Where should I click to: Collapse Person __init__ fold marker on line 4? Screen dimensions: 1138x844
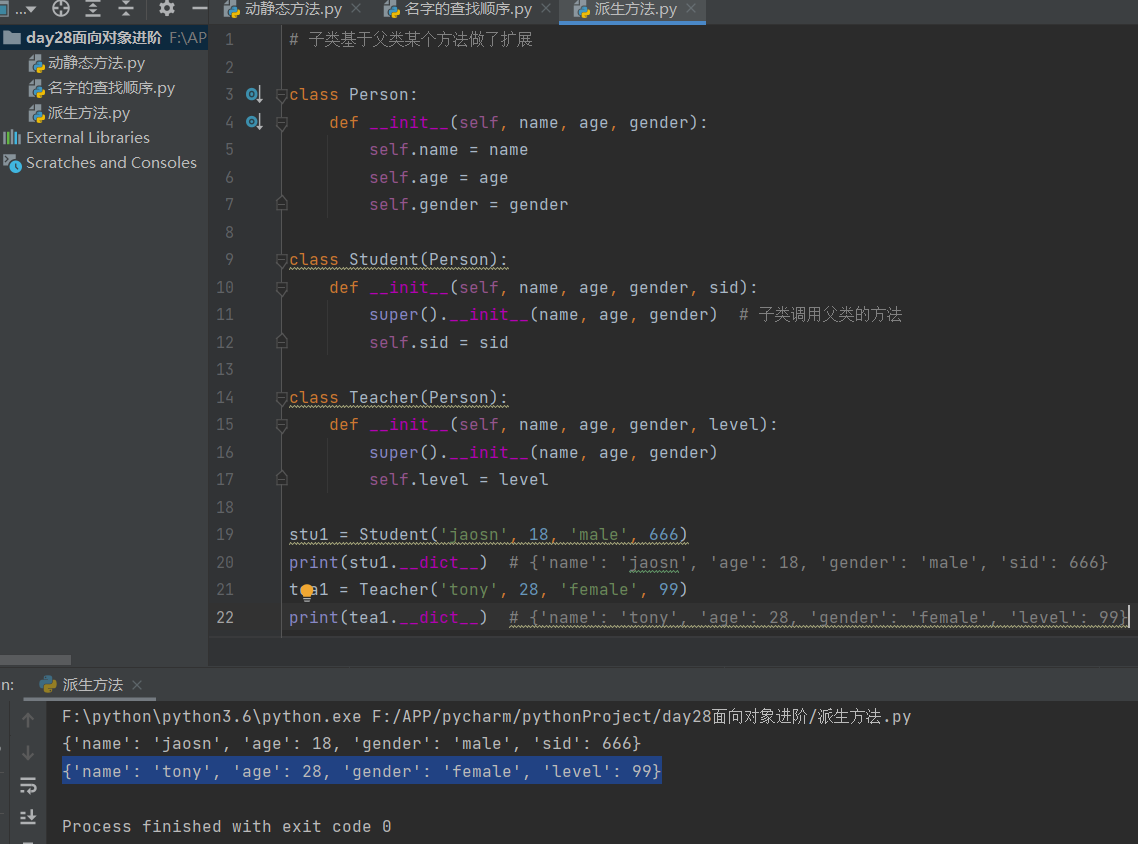282,123
